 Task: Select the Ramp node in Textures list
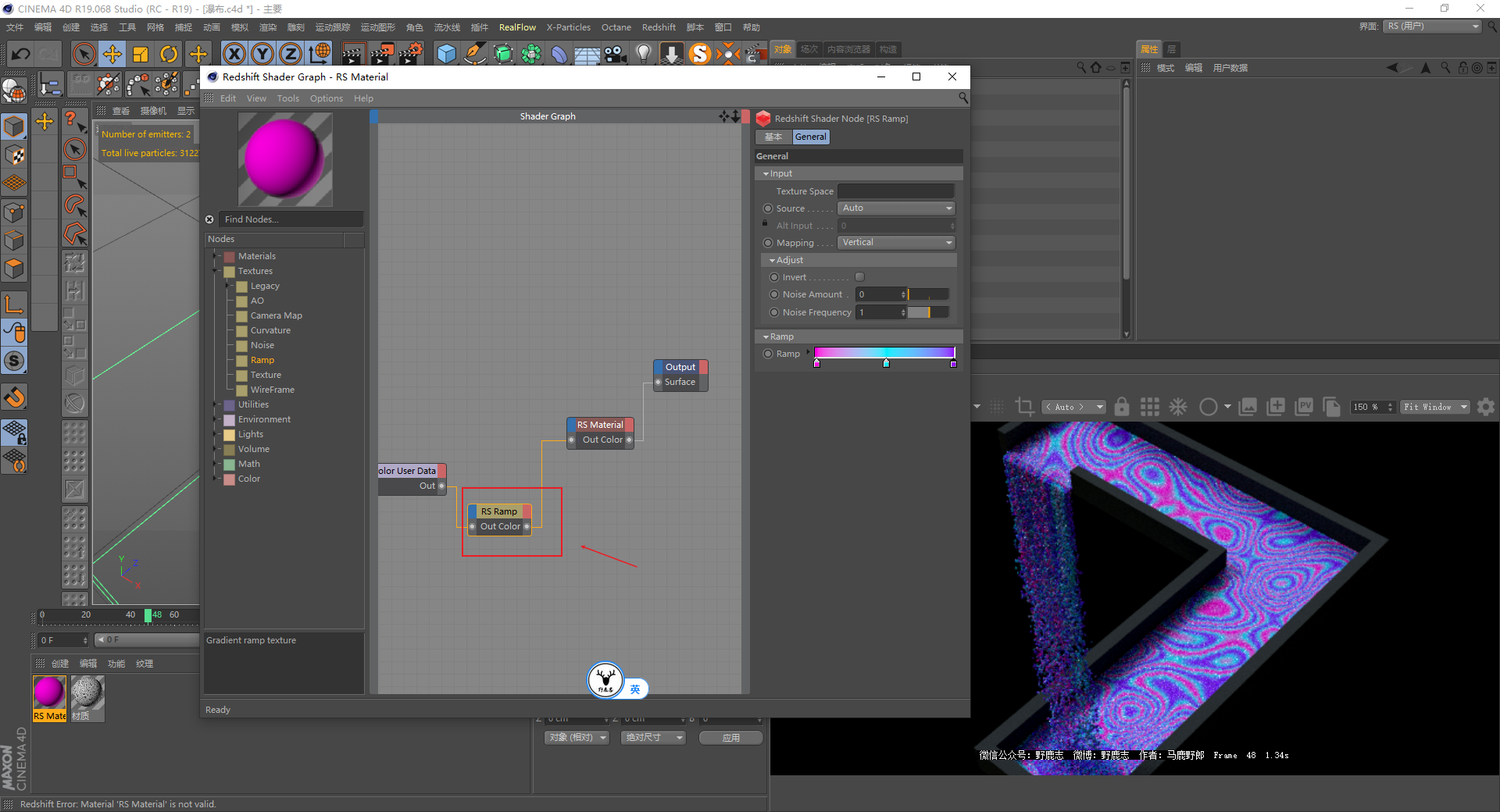(262, 360)
